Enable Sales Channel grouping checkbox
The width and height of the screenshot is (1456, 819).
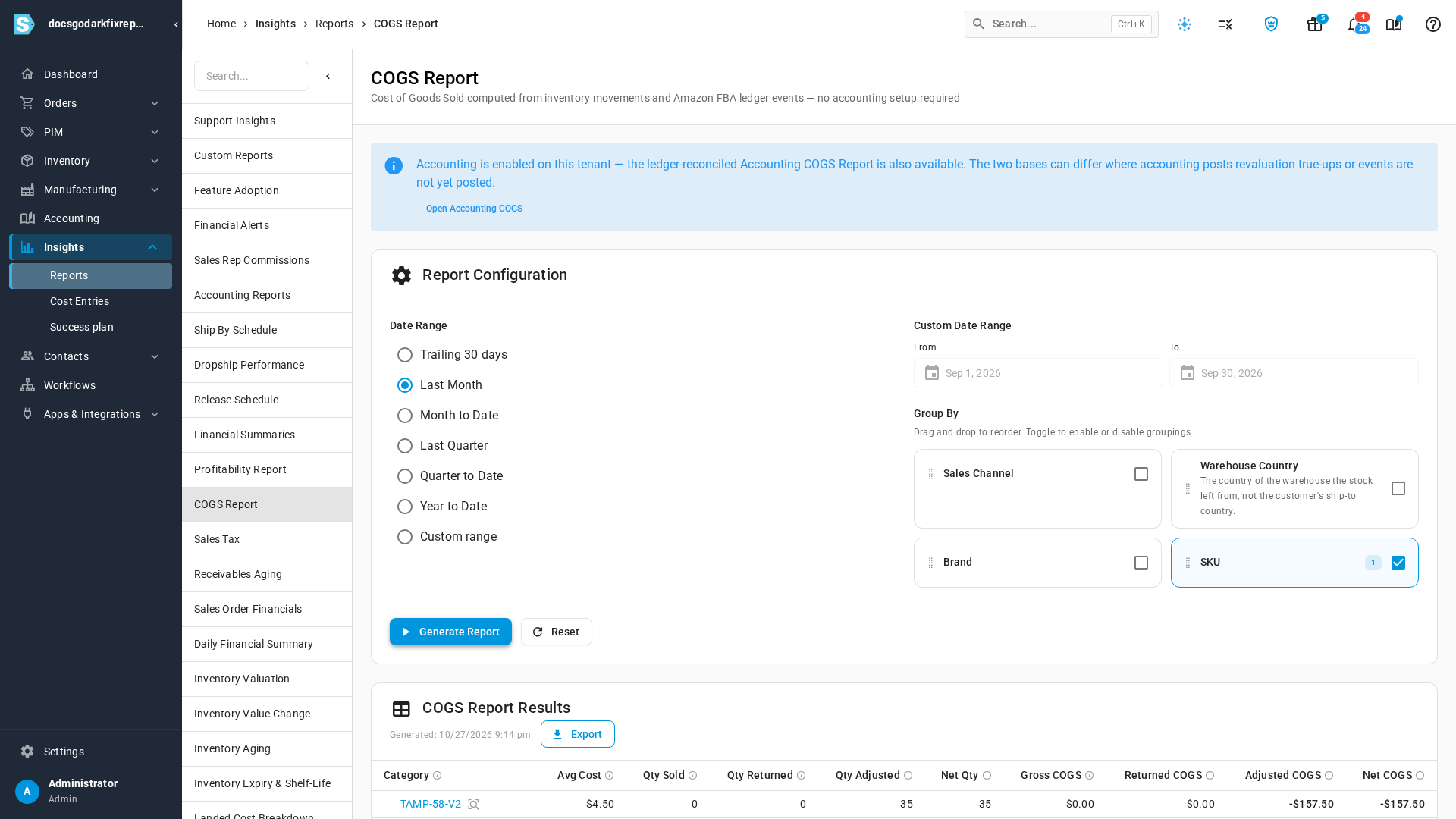pyautogui.click(x=1141, y=474)
